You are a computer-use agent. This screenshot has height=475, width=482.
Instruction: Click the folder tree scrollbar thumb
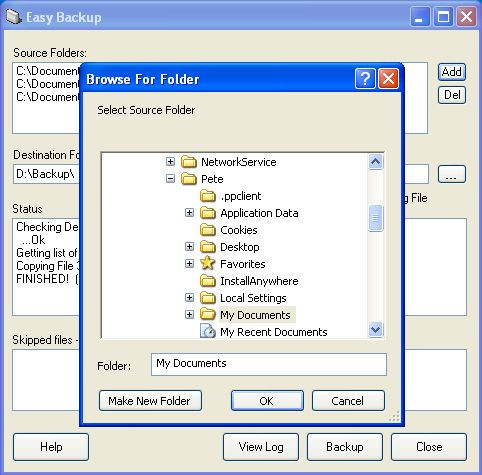(375, 218)
